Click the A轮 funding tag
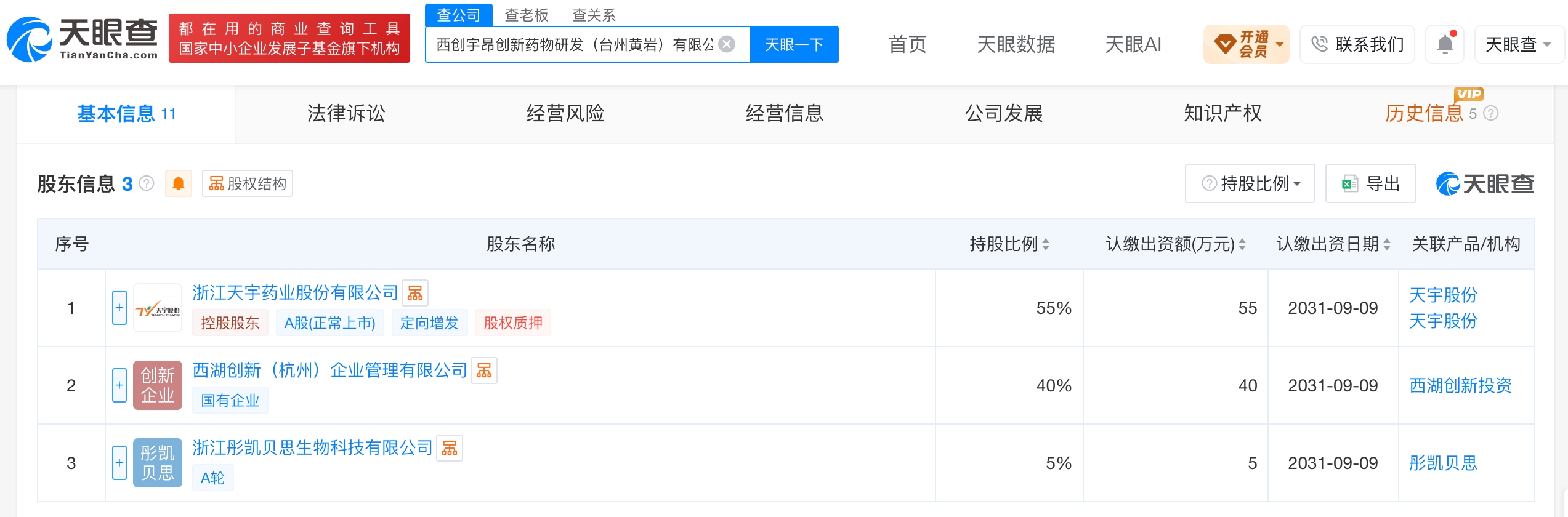This screenshot has width=1568, height=517. pos(213,478)
